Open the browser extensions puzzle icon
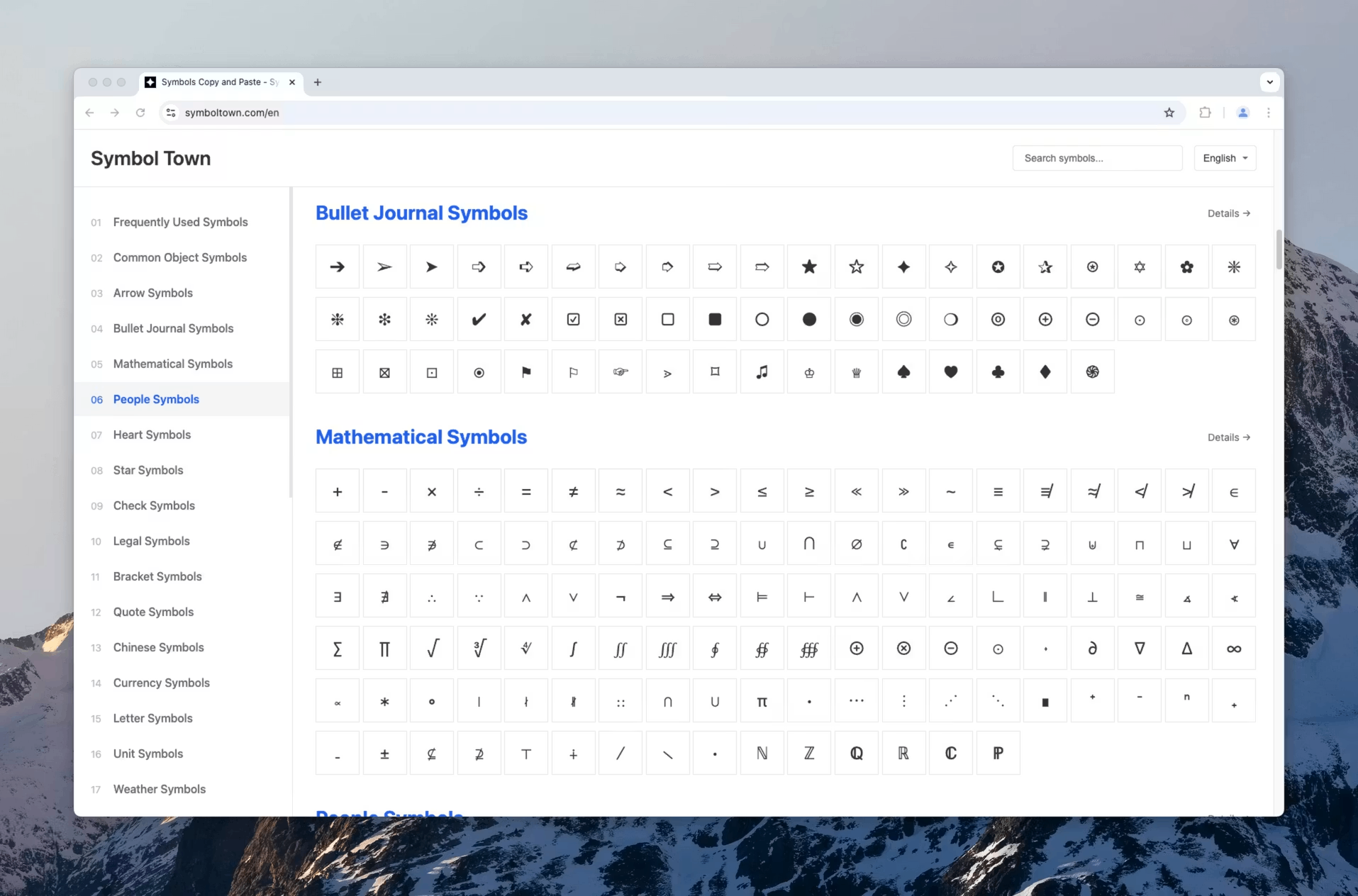Screen dimensions: 1358x896 (x=1205, y=113)
